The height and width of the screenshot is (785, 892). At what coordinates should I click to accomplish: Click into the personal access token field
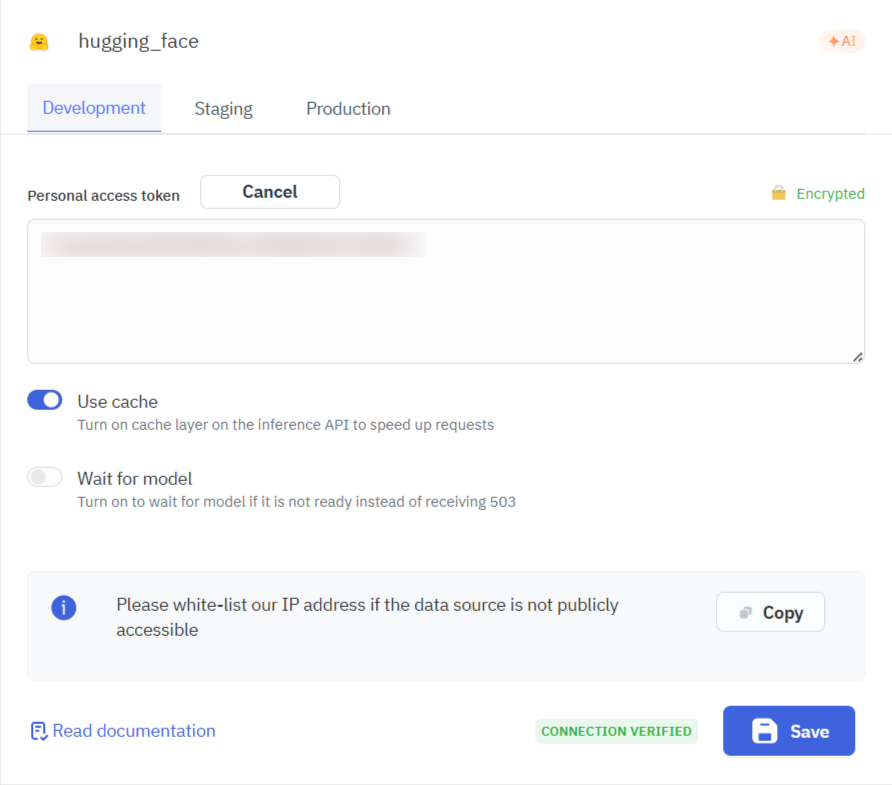tap(446, 291)
